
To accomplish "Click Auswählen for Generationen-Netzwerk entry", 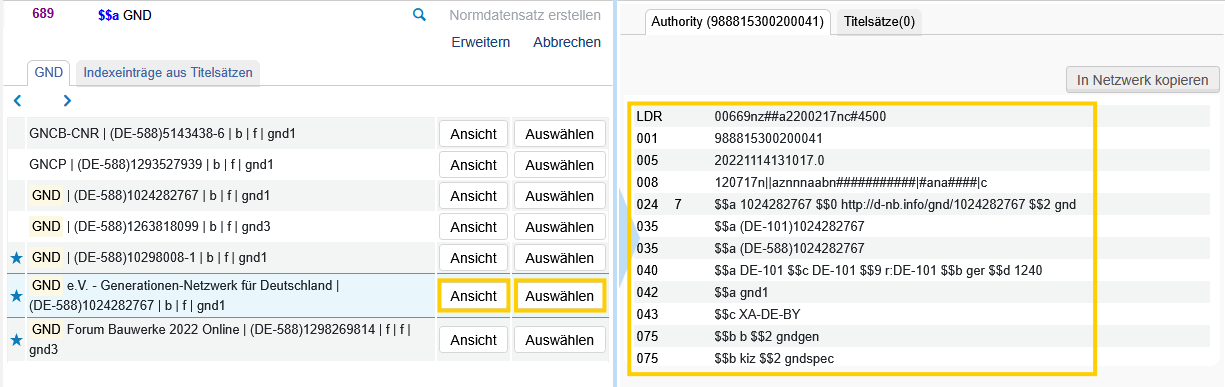I will pos(560,296).
